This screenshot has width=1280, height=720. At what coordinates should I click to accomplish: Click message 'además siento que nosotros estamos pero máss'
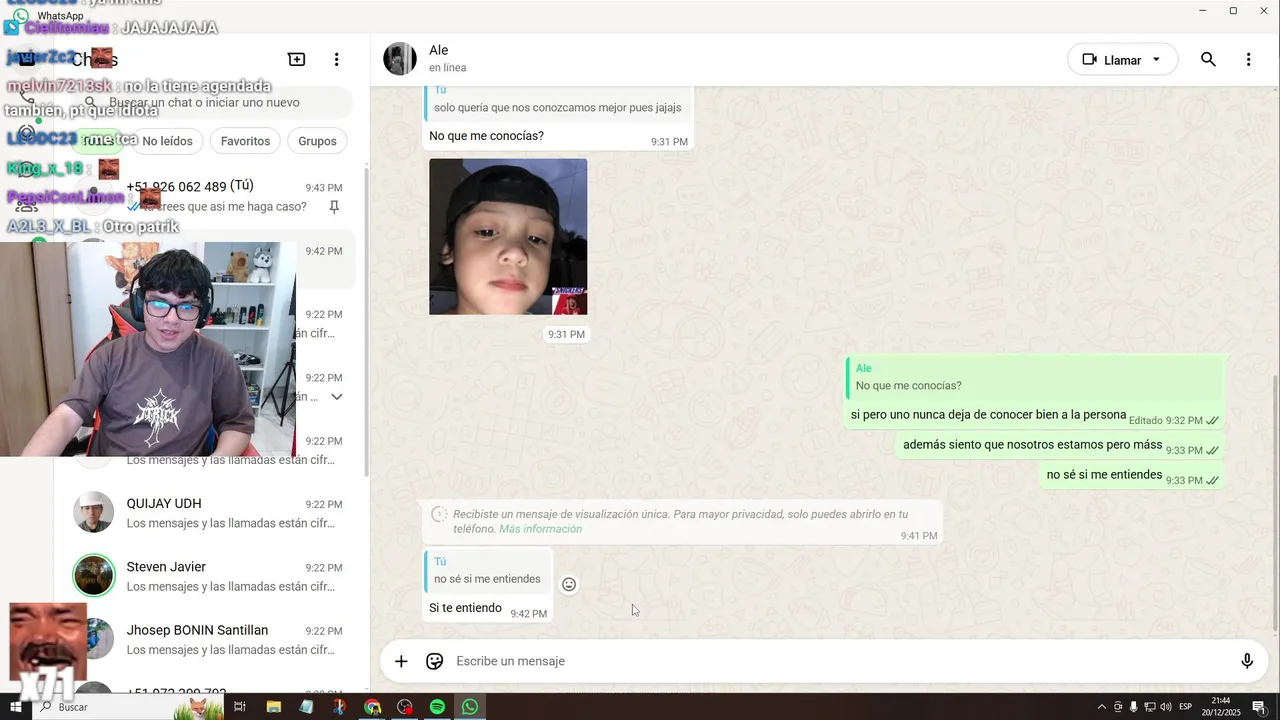(1032, 445)
